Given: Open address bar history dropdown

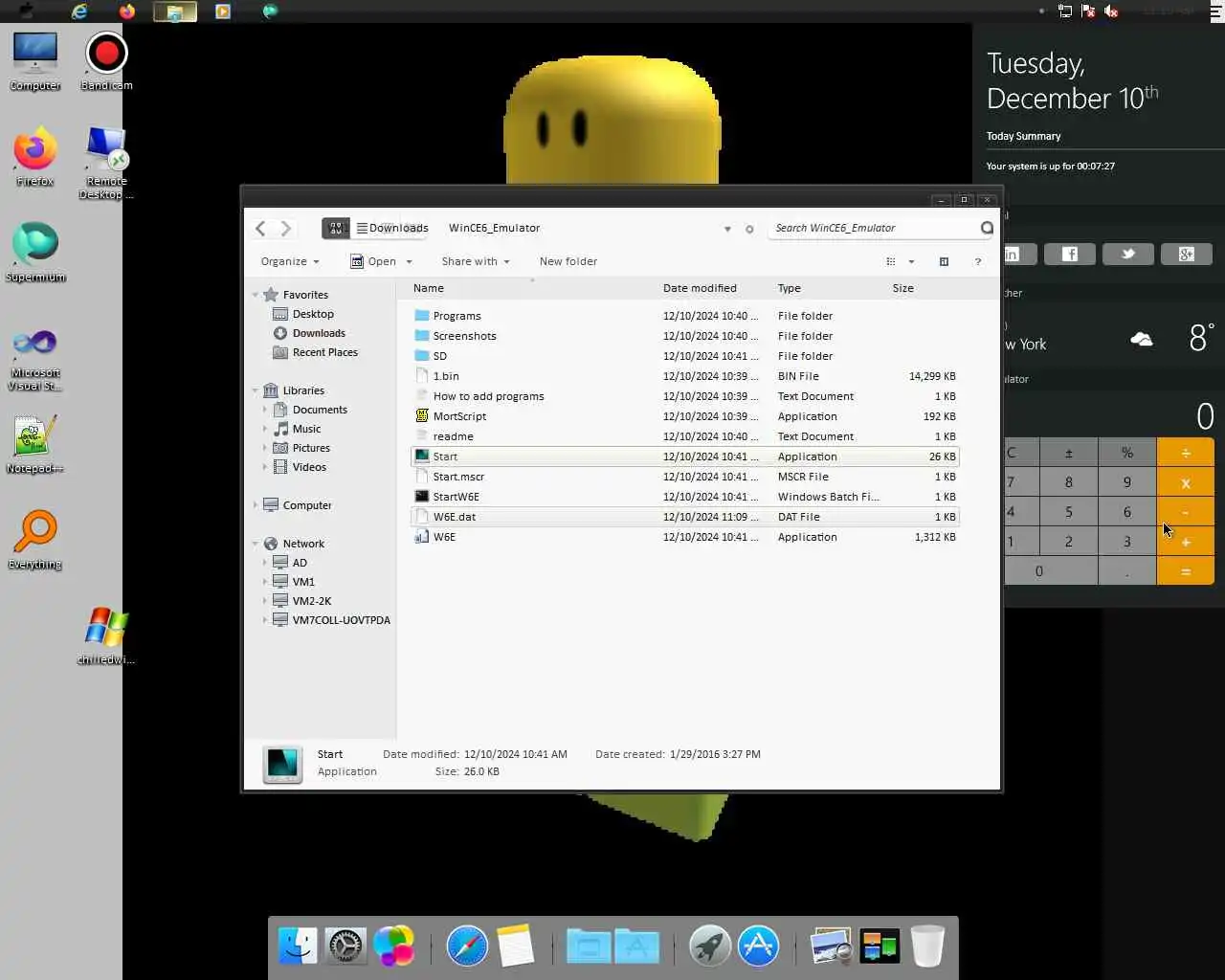Looking at the screenshot, I should click(x=727, y=229).
